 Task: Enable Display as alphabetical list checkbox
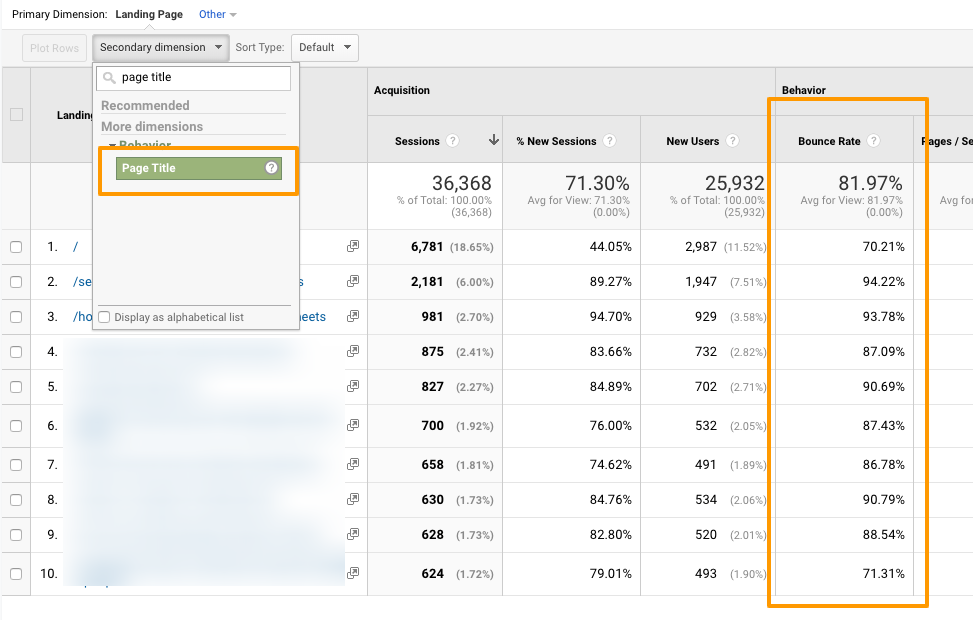(105, 317)
